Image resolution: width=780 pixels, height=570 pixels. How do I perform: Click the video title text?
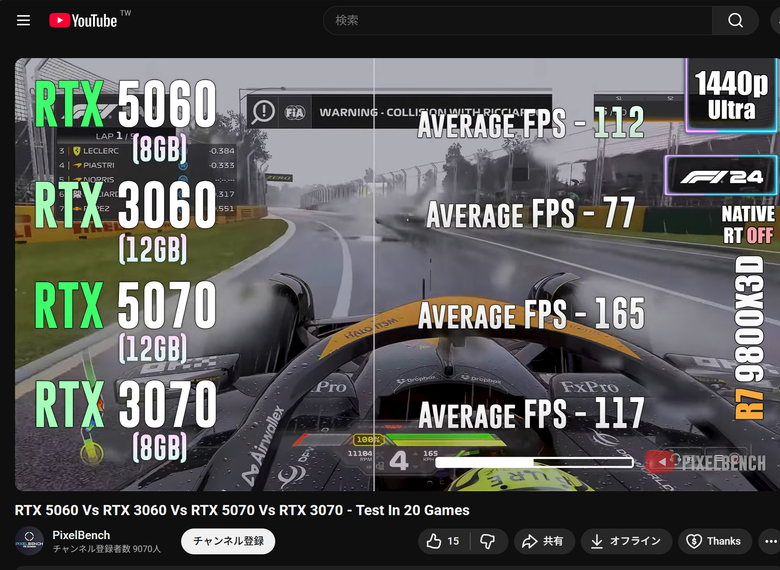click(242, 510)
